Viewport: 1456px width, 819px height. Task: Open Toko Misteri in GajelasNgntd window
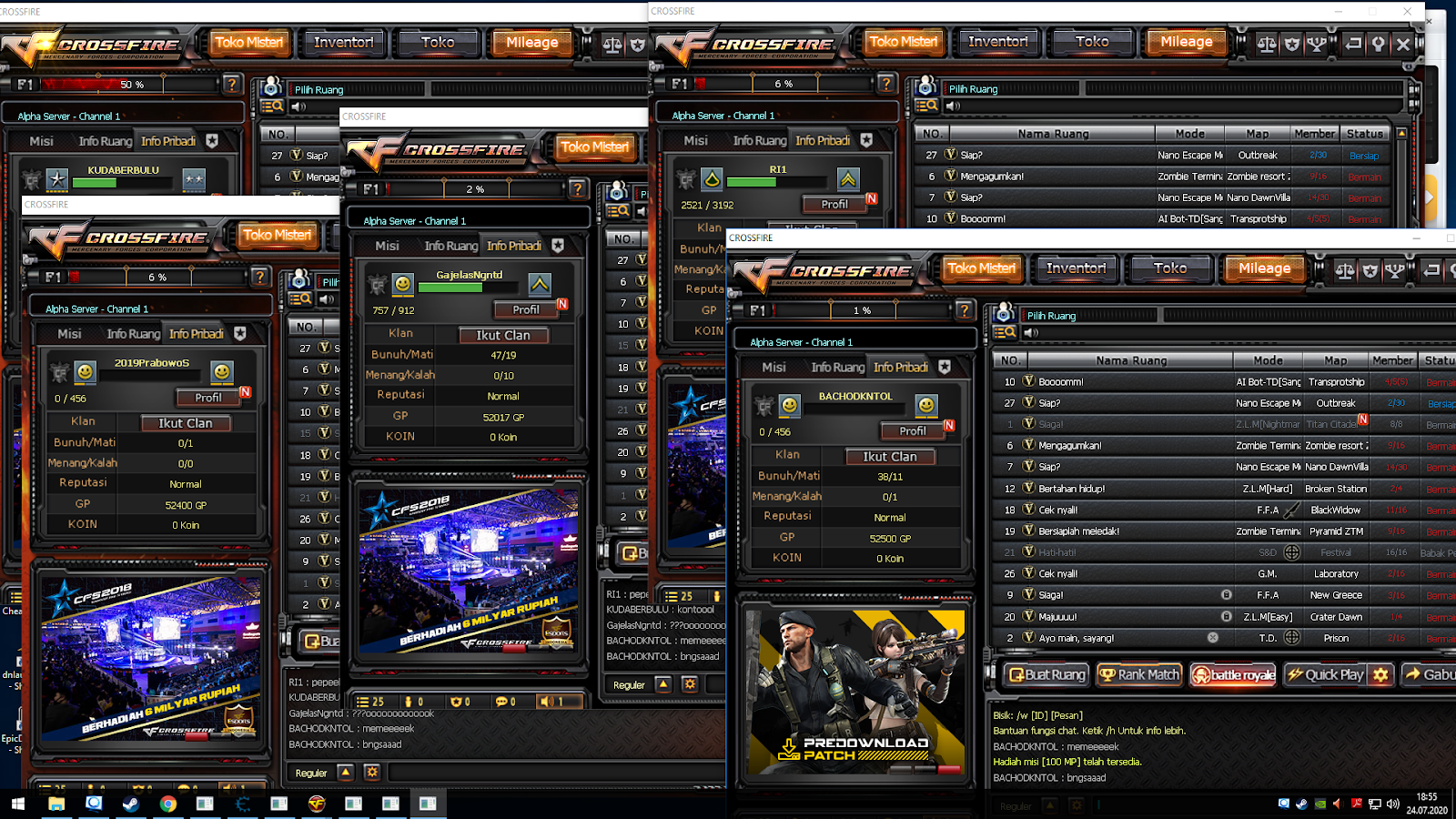[594, 147]
